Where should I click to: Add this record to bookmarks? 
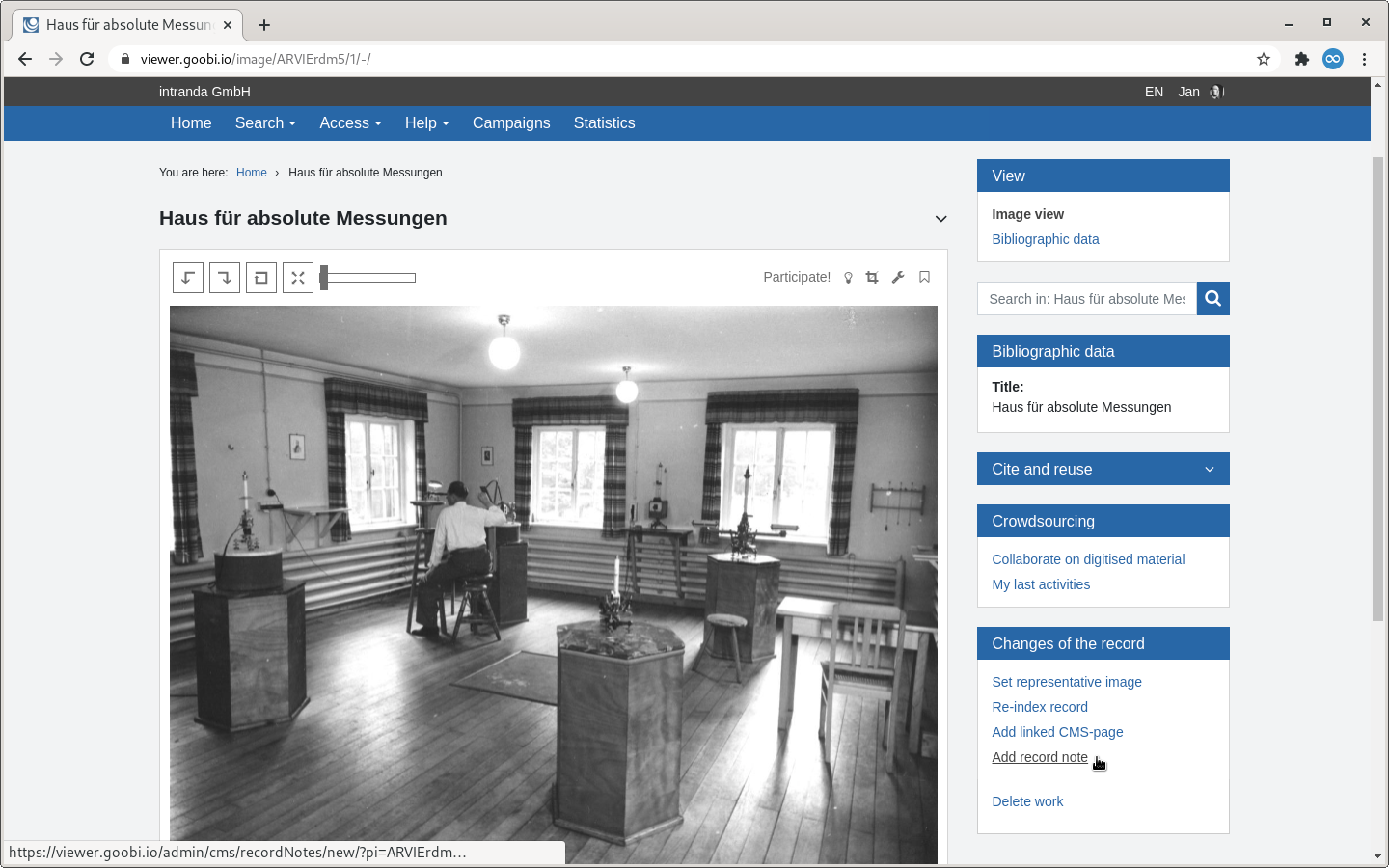pos(924,278)
